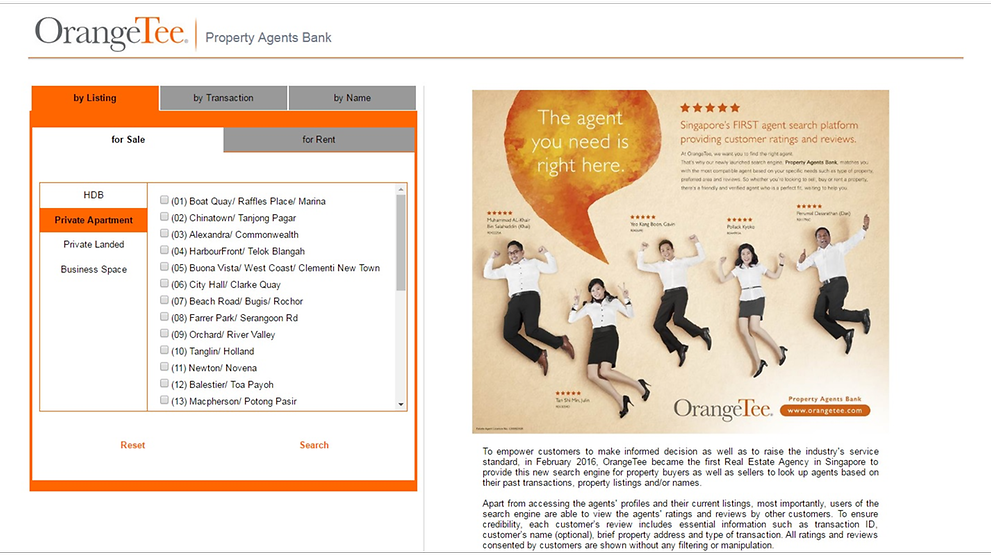Click the Reset link
Viewport: 991px width, 557px height.
point(133,445)
